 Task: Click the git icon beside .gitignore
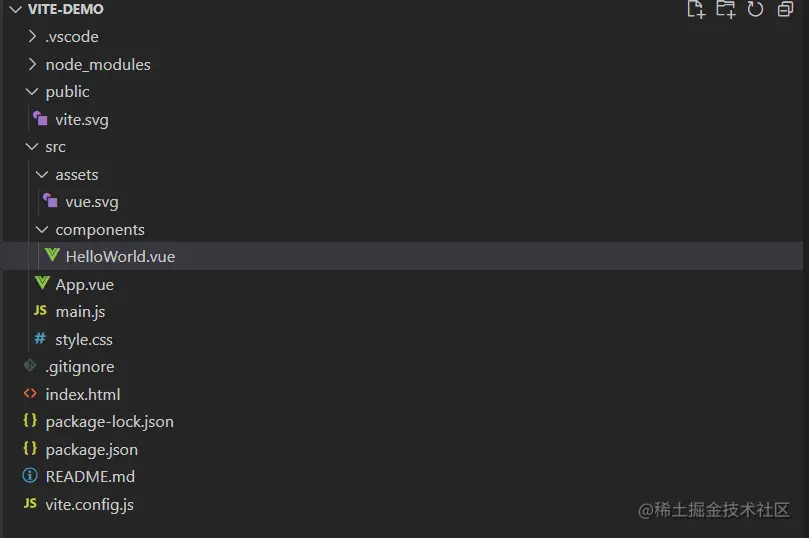(30, 366)
